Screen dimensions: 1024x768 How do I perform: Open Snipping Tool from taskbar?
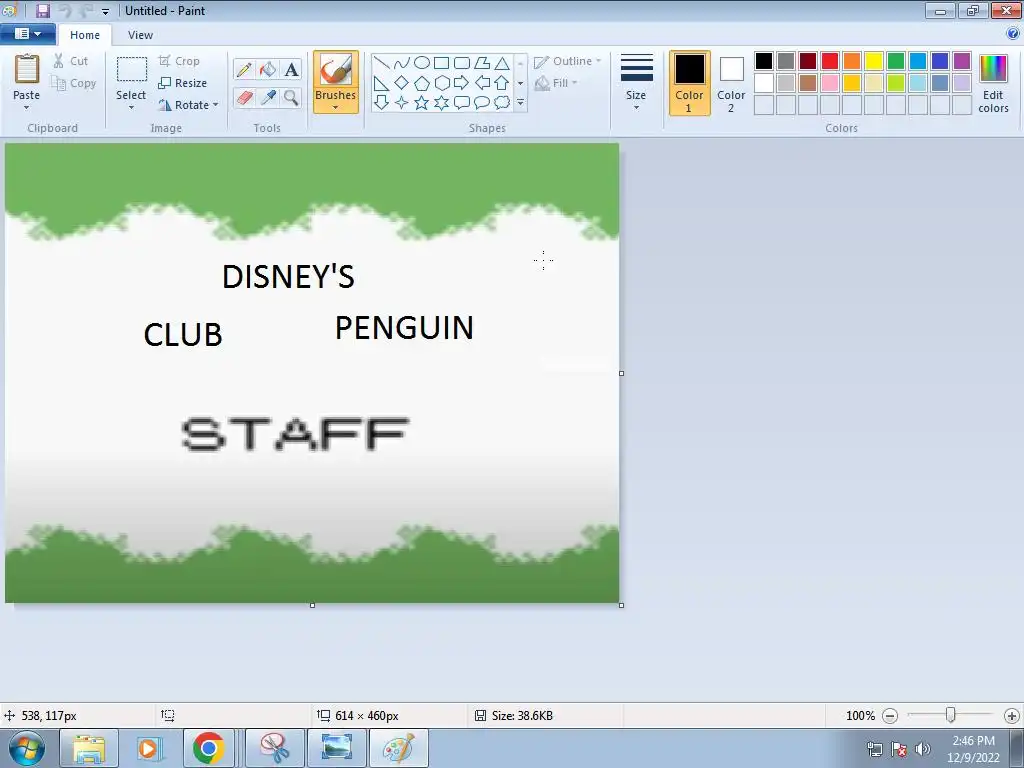tap(275, 748)
